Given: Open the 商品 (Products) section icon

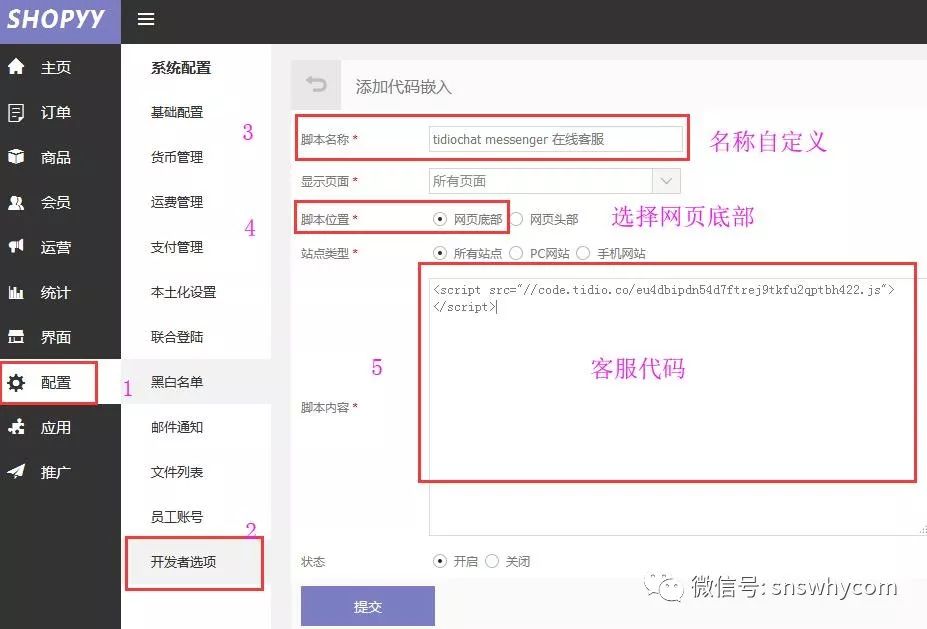Looking at the screenshot, I should [14, 157].
